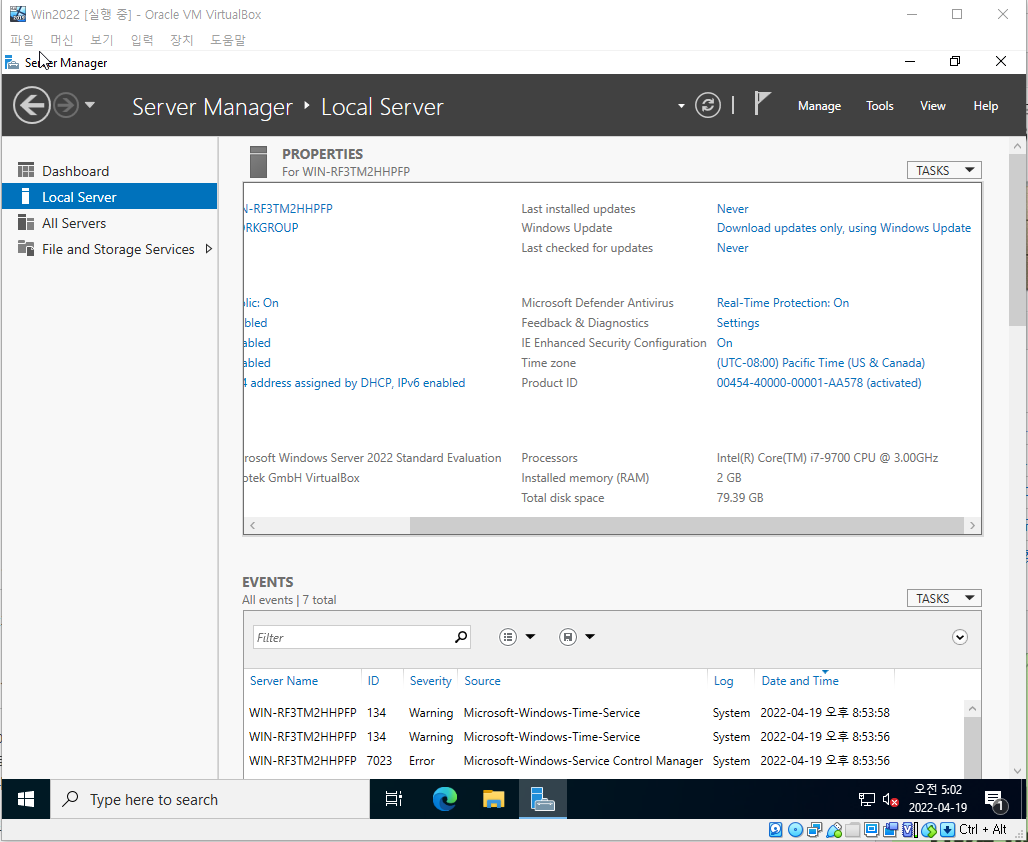The image size is (1028, 842).
Task: Sort events by Date and Time column
Action: 800,681
